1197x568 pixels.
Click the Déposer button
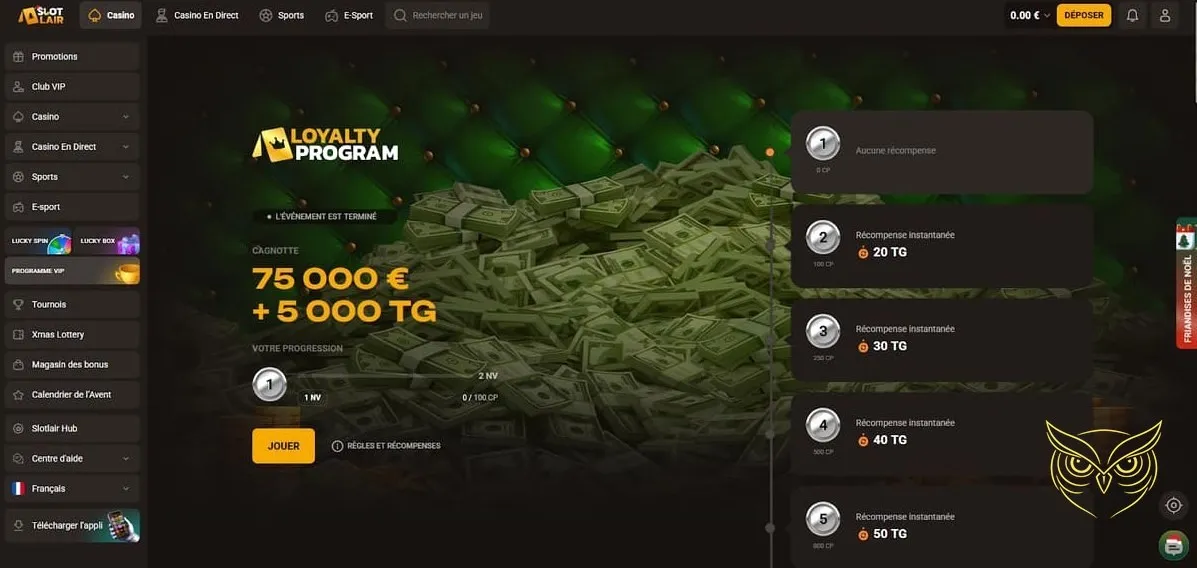pos(1083,15)
